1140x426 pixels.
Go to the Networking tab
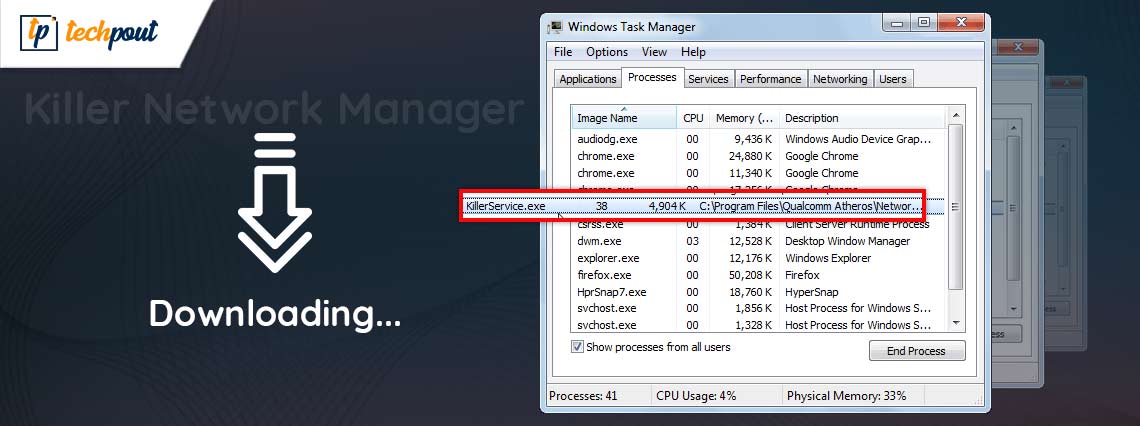840,79
